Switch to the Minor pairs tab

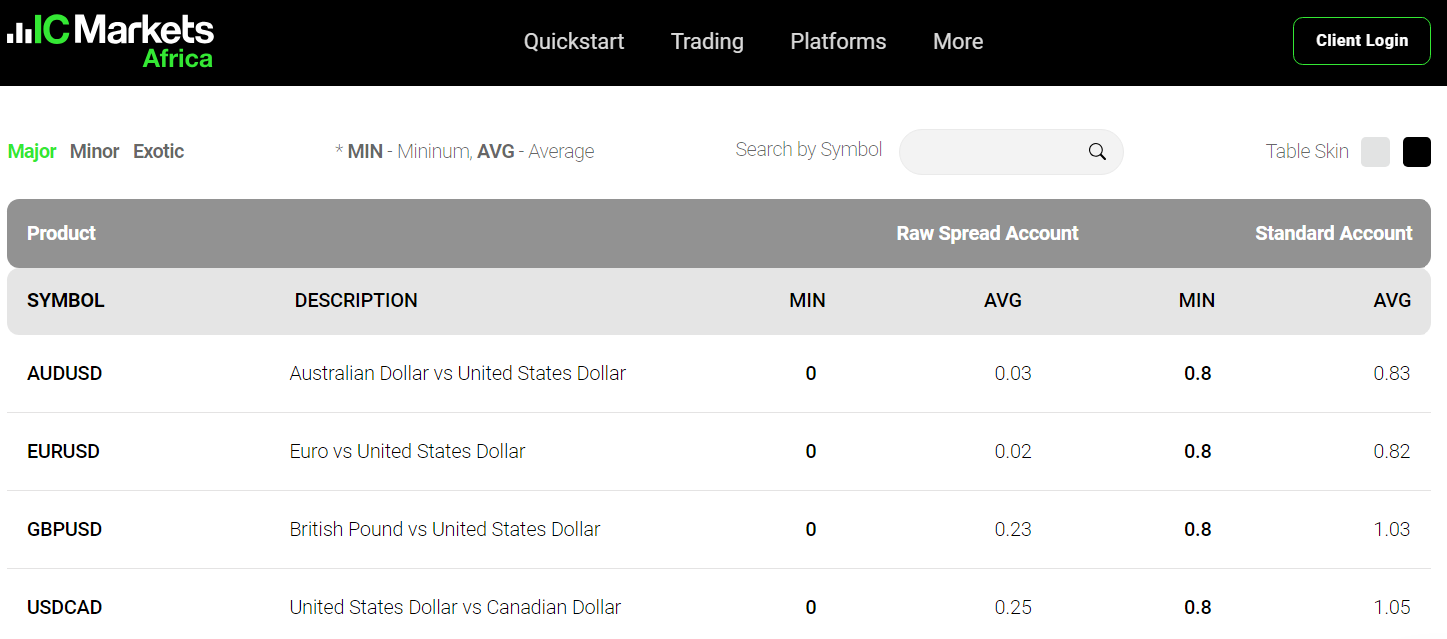(95, 152)
